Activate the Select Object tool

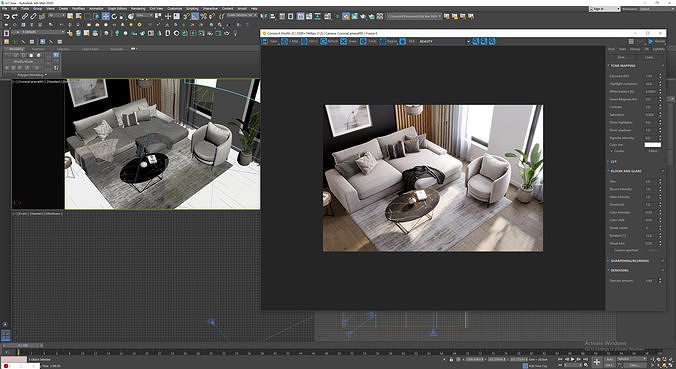70,16
